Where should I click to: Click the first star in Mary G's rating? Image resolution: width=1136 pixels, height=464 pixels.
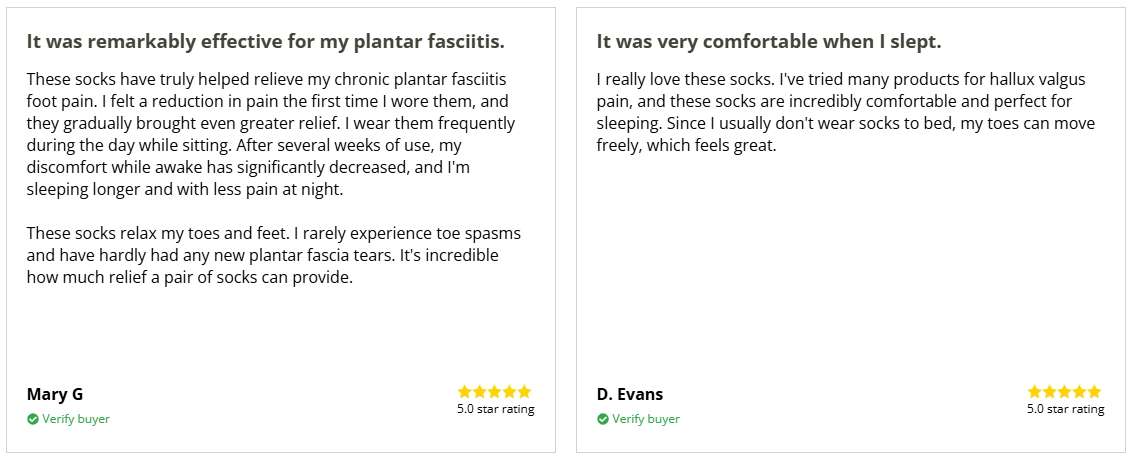[465, 392]
